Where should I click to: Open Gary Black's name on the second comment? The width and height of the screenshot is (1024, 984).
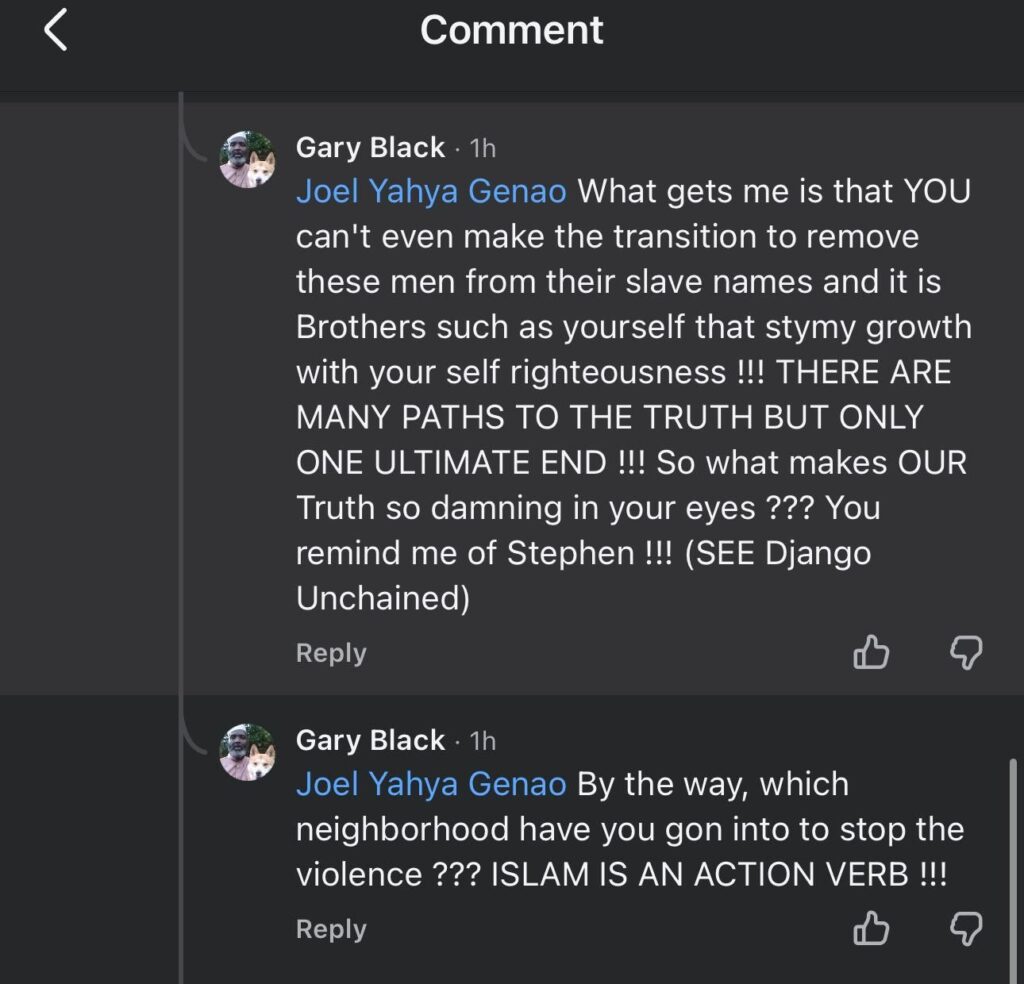point(370,740)
